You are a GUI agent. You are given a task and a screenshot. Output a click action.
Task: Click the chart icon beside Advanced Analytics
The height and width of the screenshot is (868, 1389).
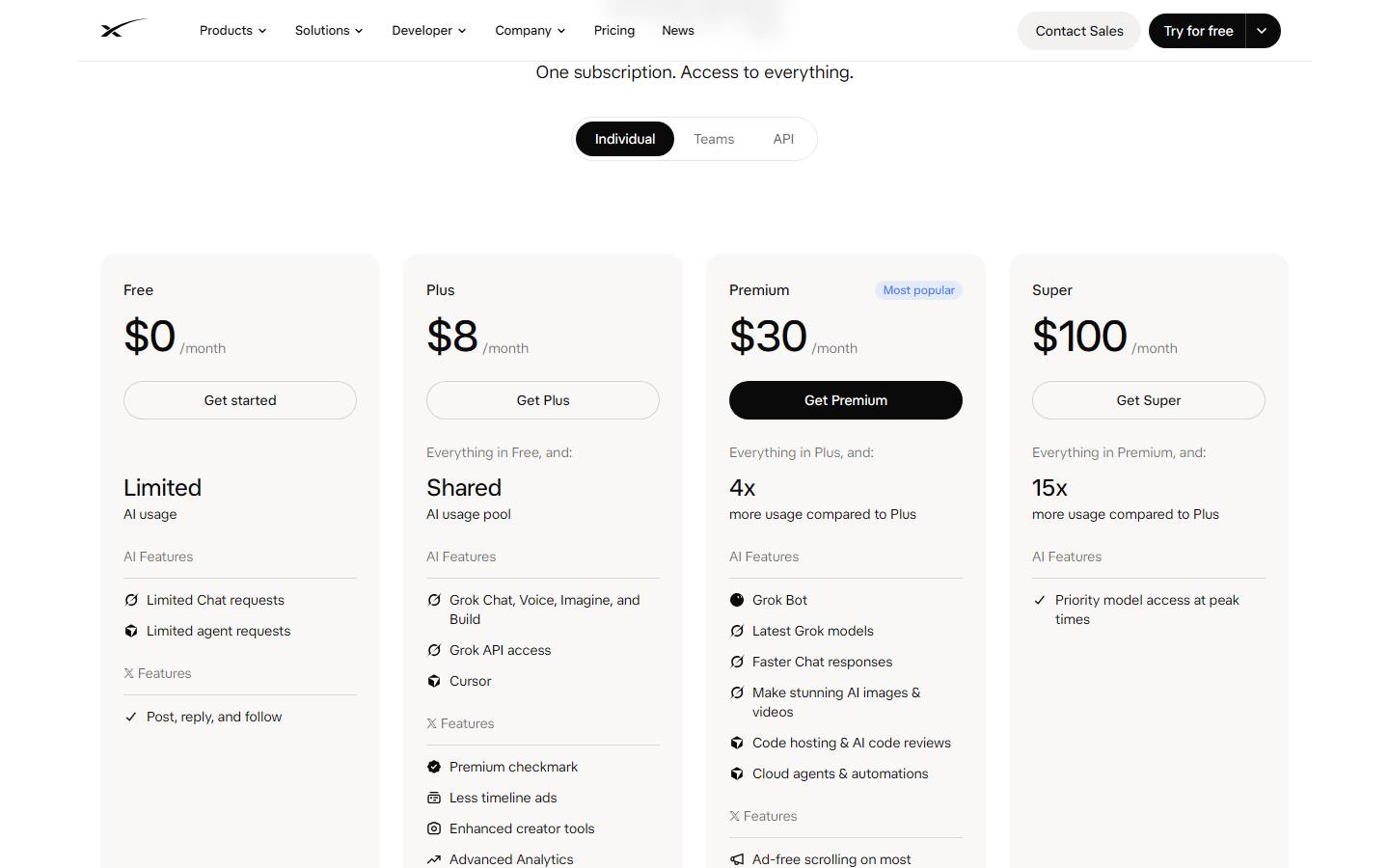point(434,859)
